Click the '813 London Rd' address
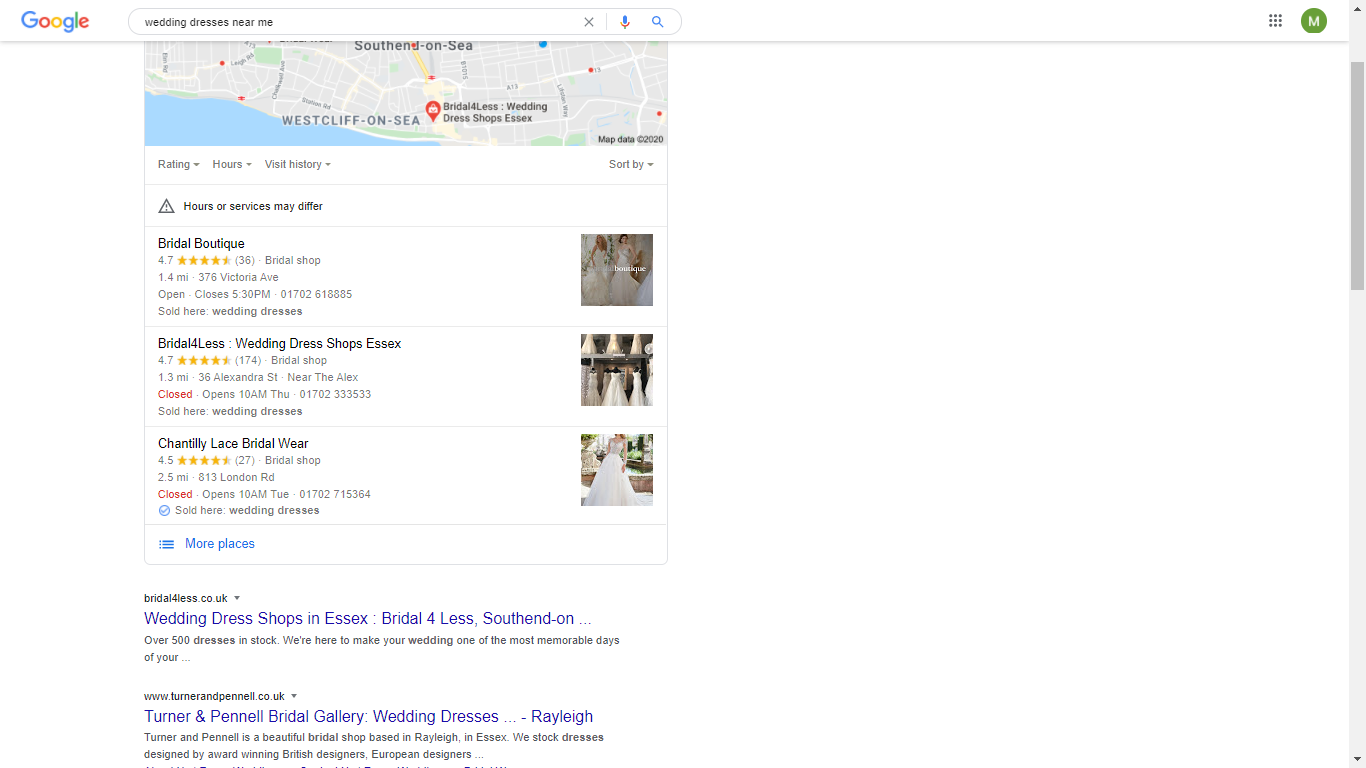 (x=236, y=477)
